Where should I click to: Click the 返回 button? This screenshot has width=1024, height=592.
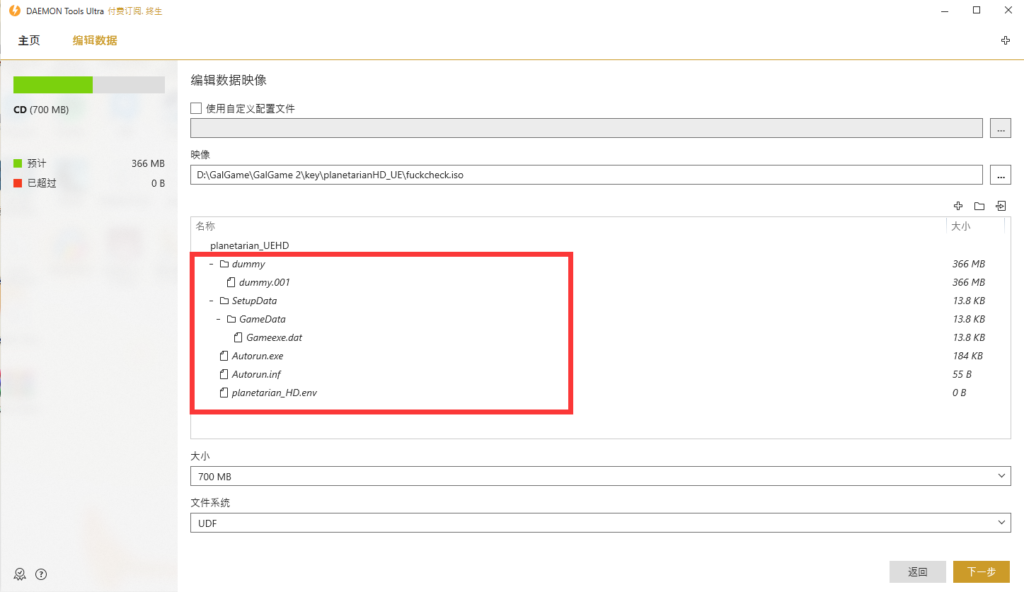[917, 572]
